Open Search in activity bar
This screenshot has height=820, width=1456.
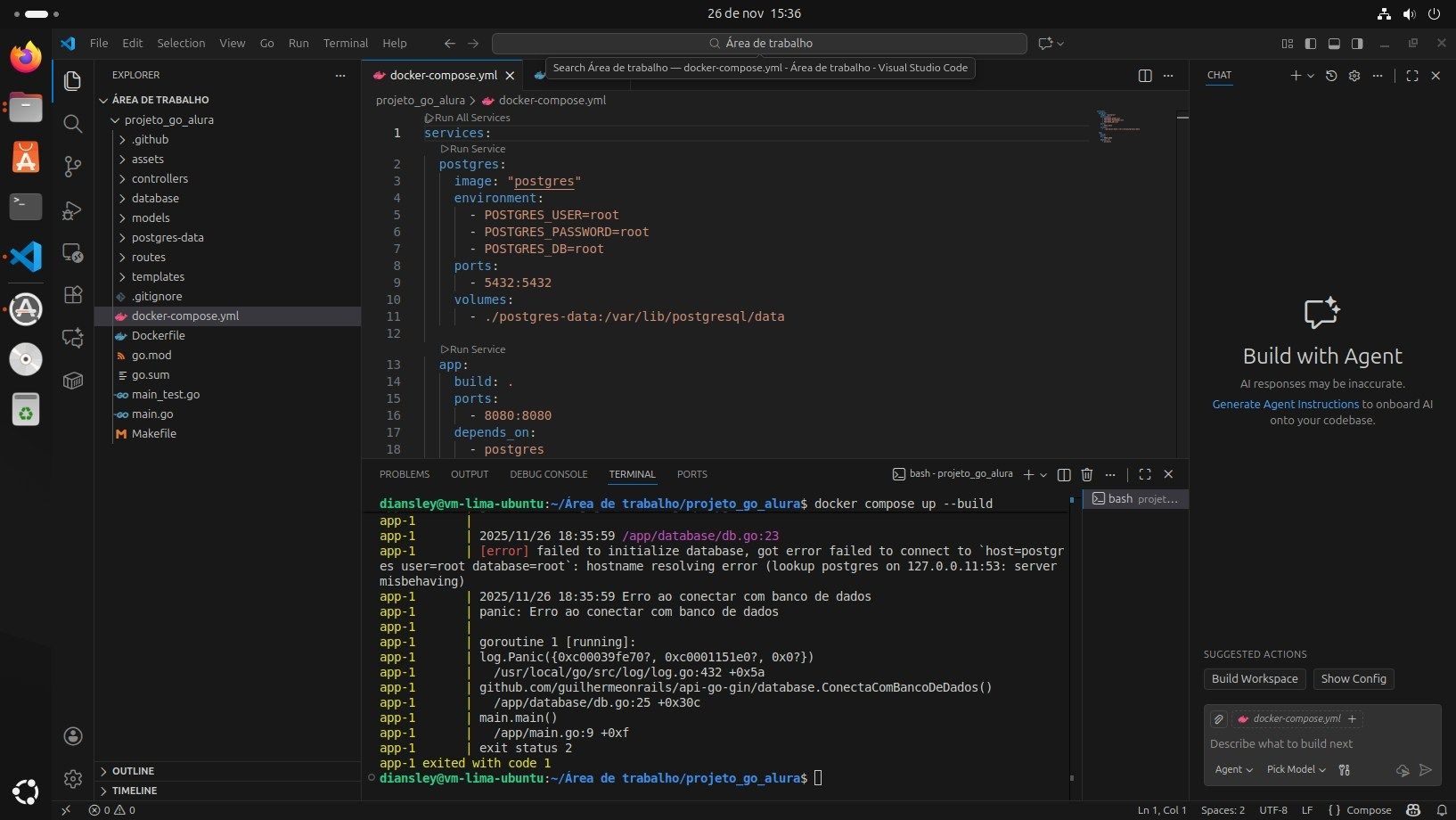point(73,124)
